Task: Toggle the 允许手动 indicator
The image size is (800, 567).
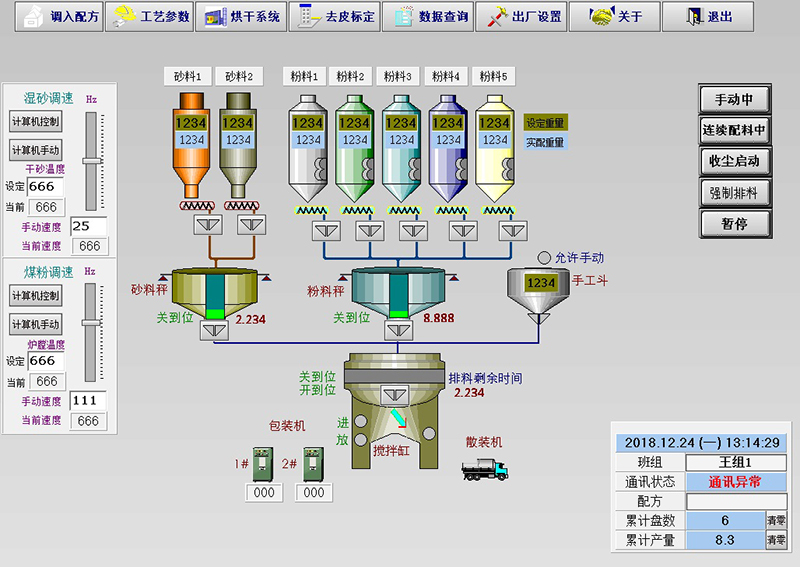Action: 545,258
